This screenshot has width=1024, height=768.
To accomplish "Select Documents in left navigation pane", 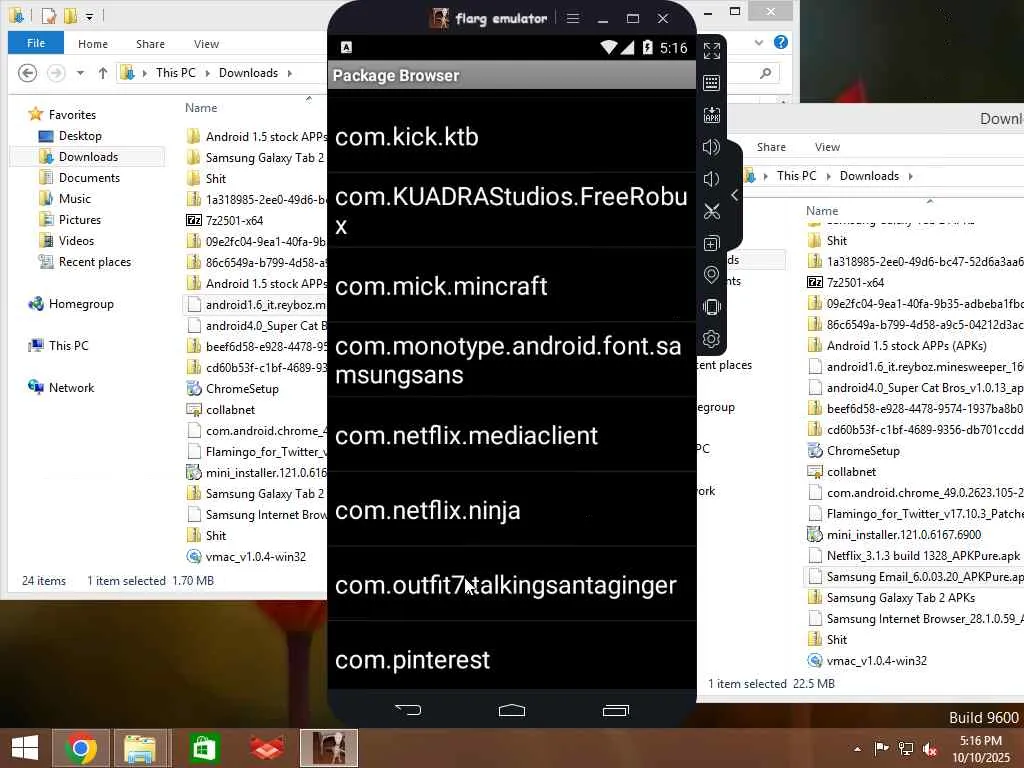I will coord(89,178).
